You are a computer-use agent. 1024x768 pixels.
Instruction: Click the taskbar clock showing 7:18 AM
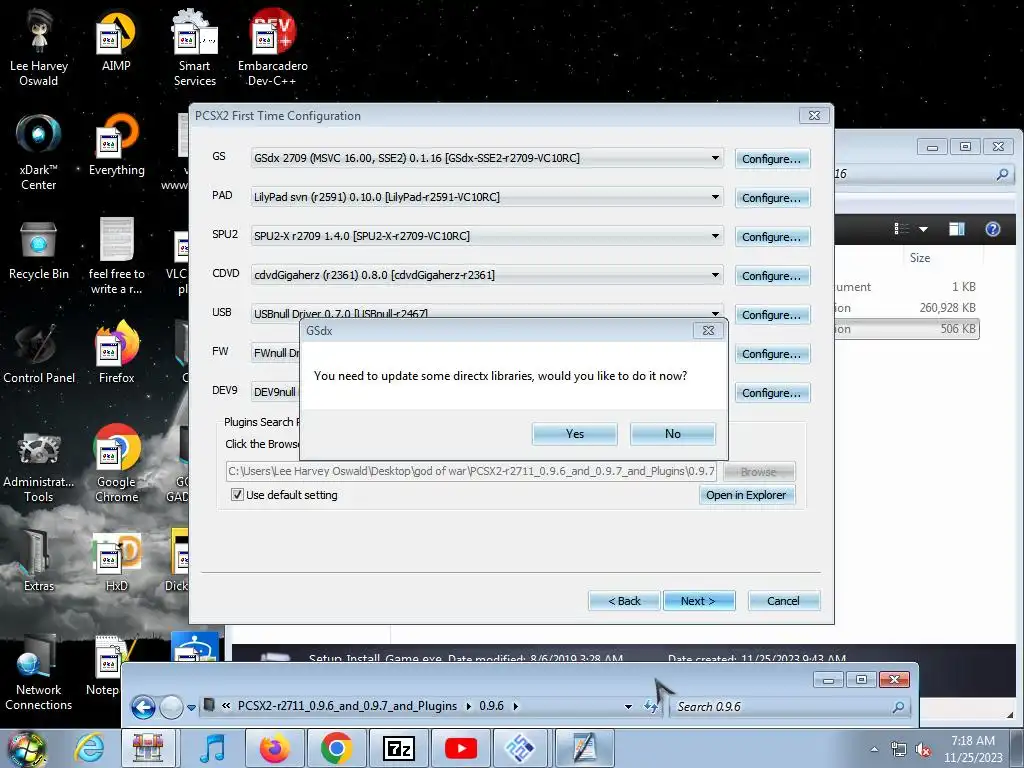click(973, 748)
